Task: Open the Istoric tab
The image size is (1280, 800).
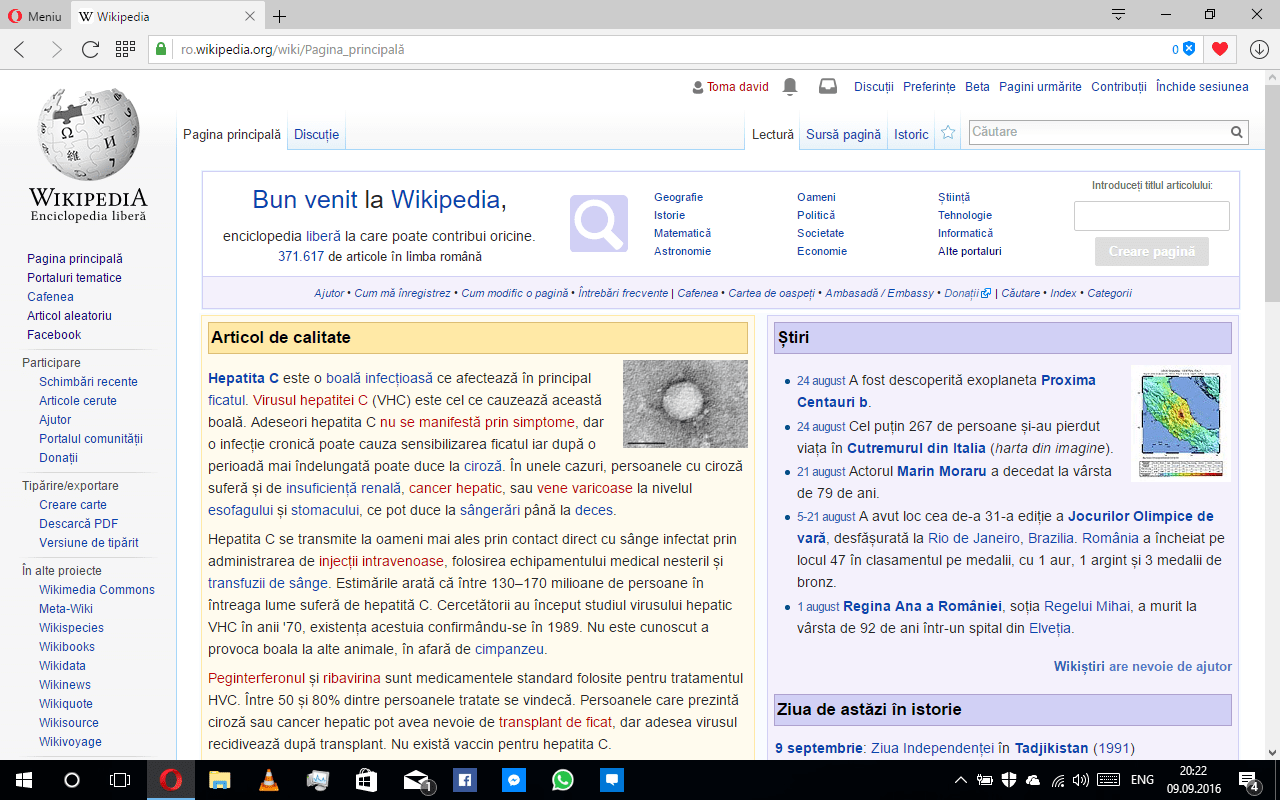Action: click(x=911, y=134)
